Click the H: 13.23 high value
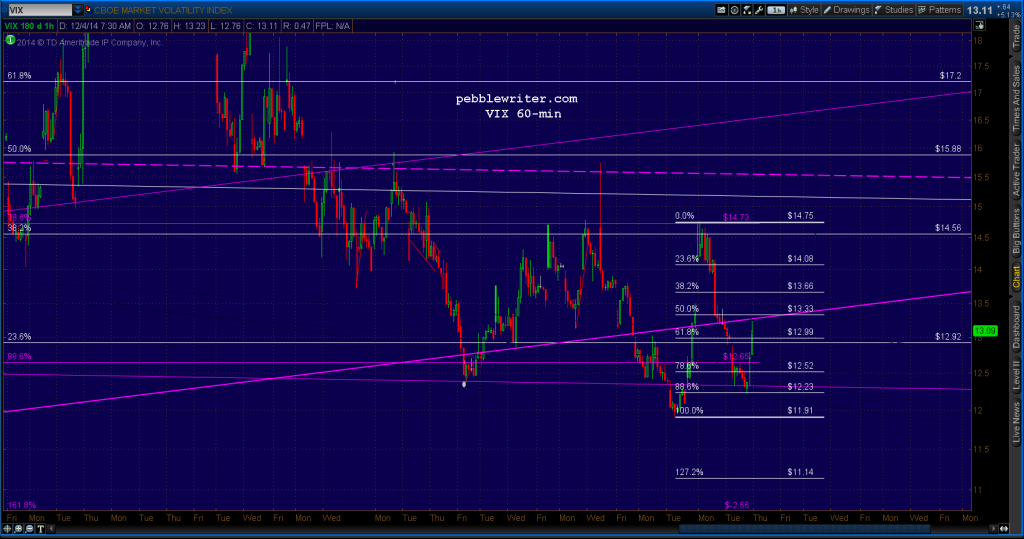The height and width of the screenshot is (539, 1024). coord(189,26)
